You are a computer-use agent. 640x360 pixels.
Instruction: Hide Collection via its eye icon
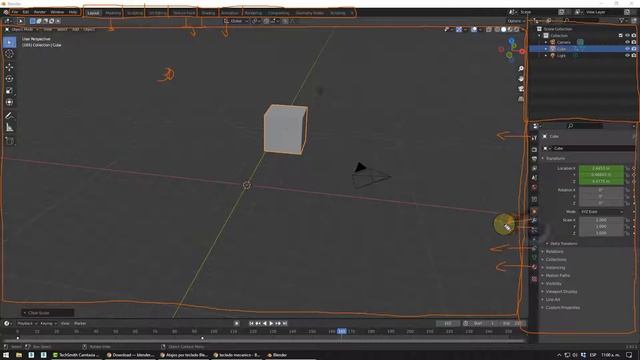click(x=627, y=36)
